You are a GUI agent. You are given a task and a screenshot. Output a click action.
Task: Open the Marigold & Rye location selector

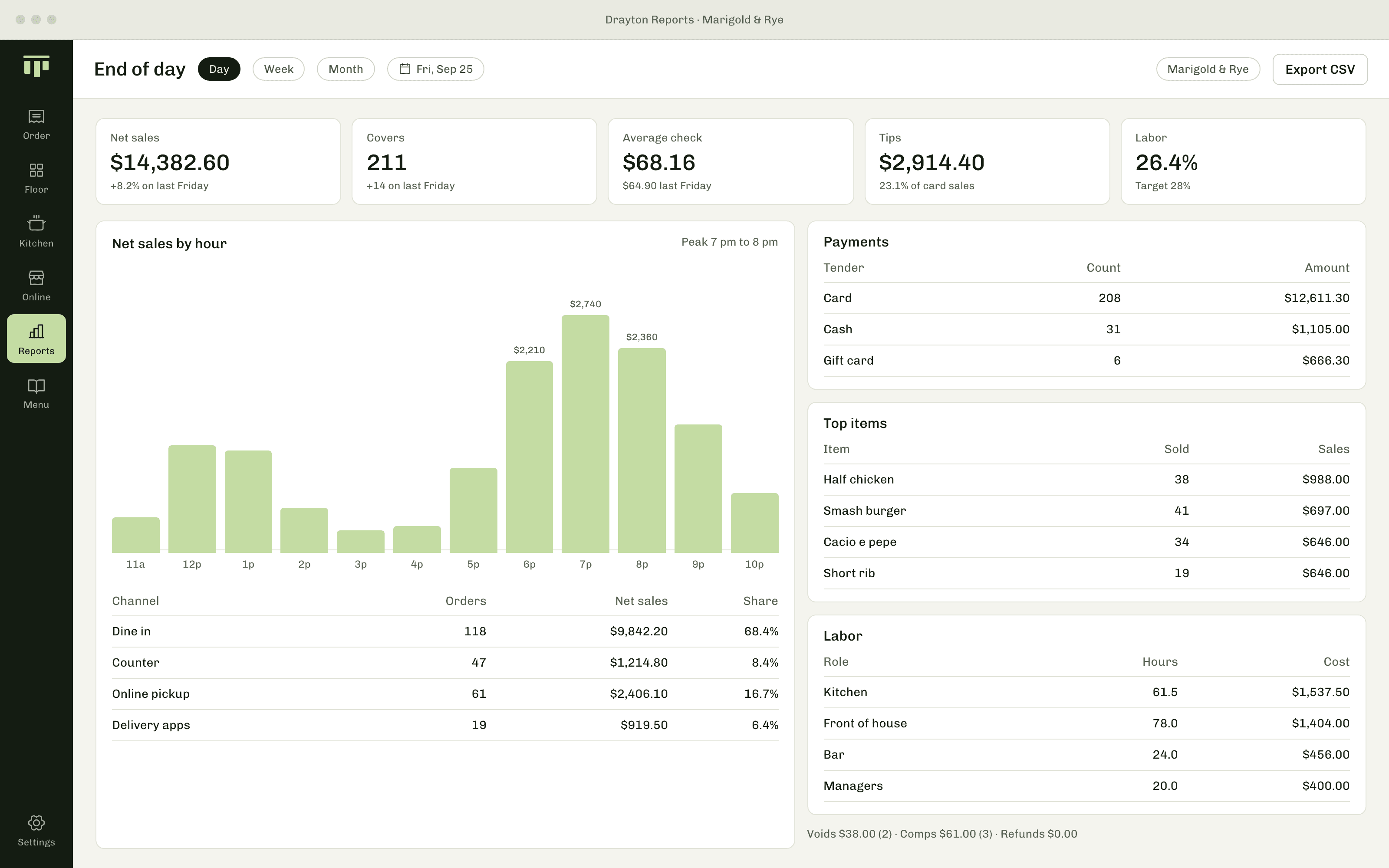1208,69
